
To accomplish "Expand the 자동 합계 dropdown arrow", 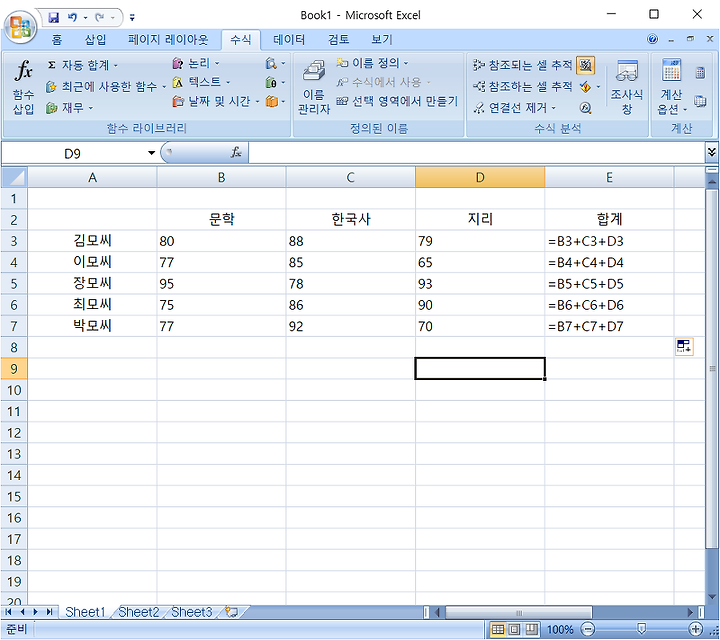I will [116, 66].
